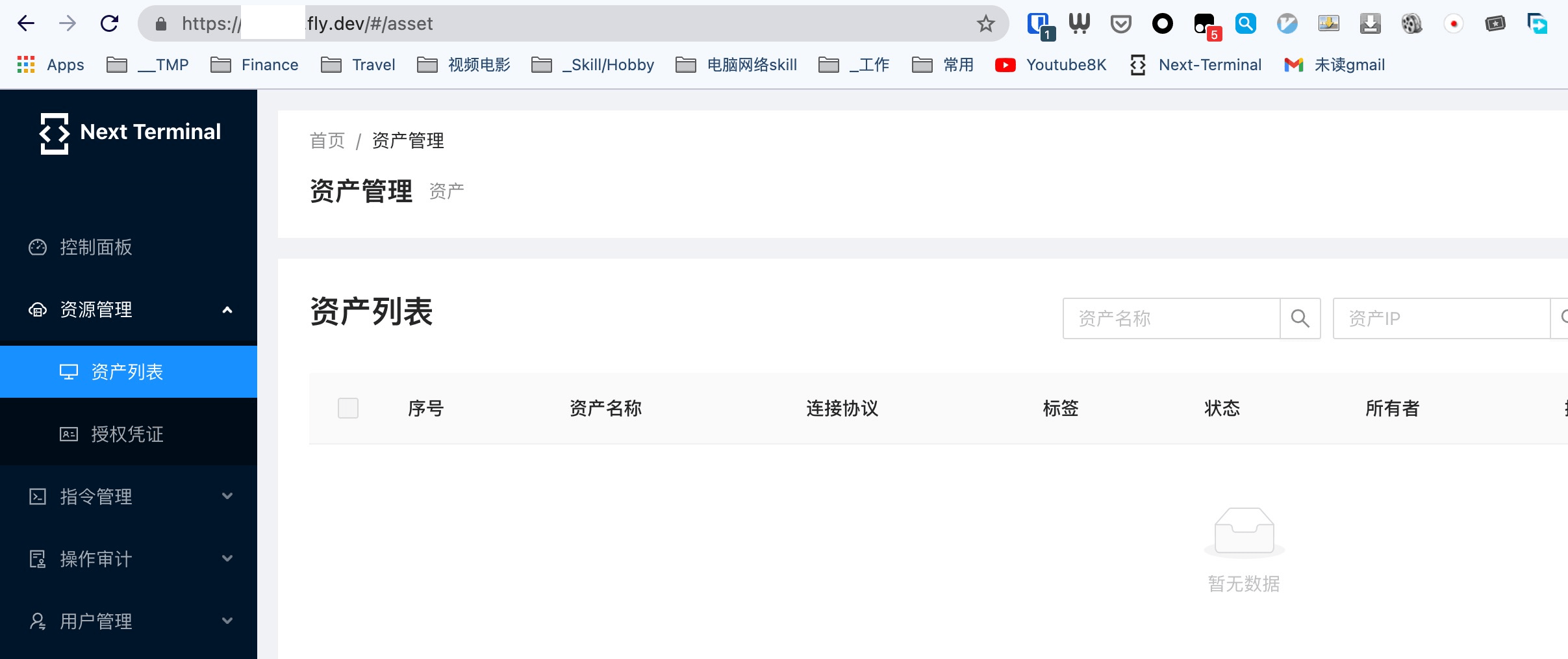1568x659 pixels.
Task: Click the 标签 column header
Action: click(1061, 408)
